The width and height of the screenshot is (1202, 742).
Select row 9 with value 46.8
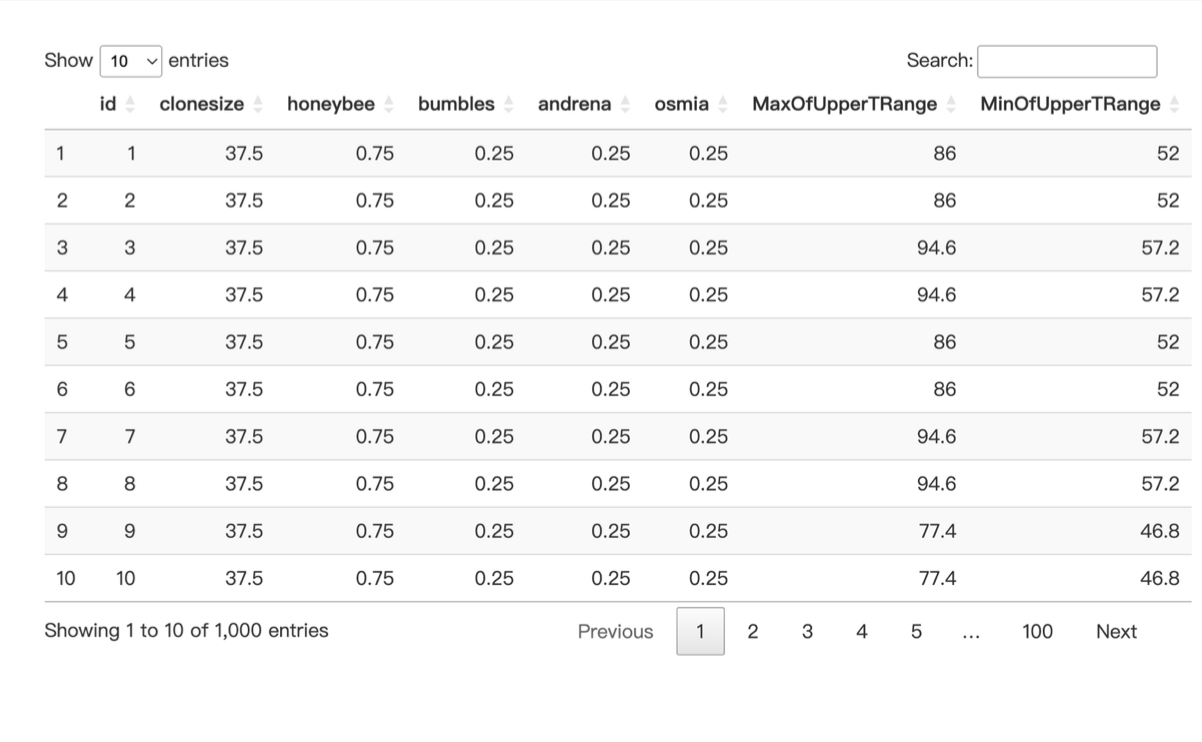pos(618,531)
